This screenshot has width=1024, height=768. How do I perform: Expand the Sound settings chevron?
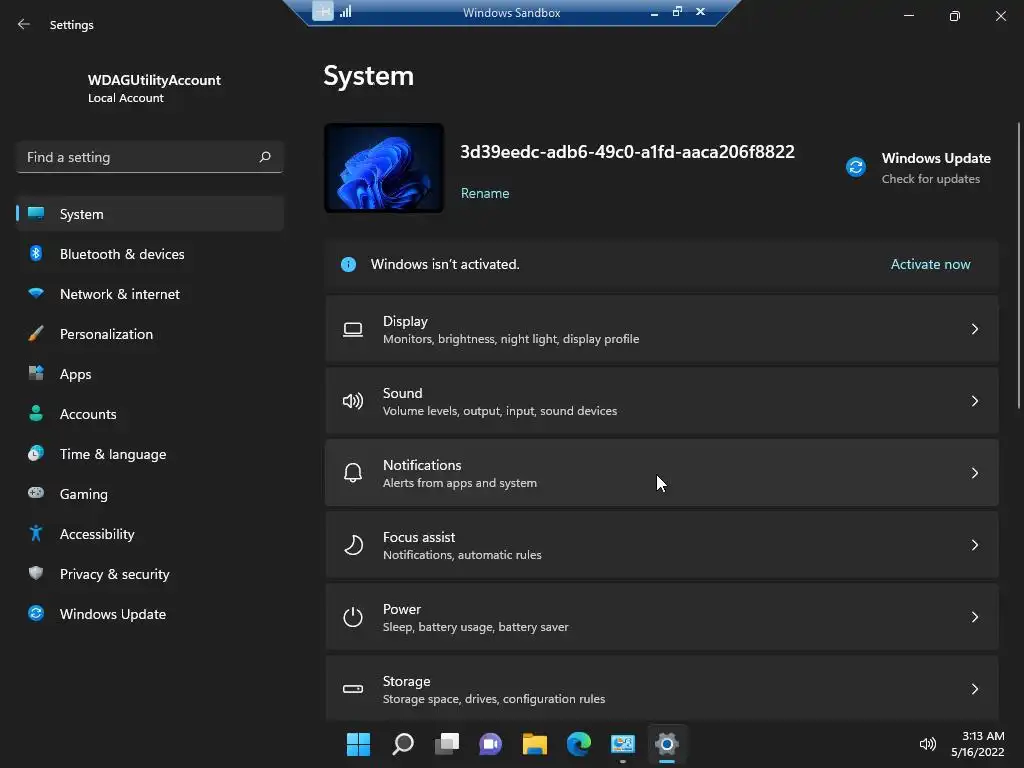974,401
